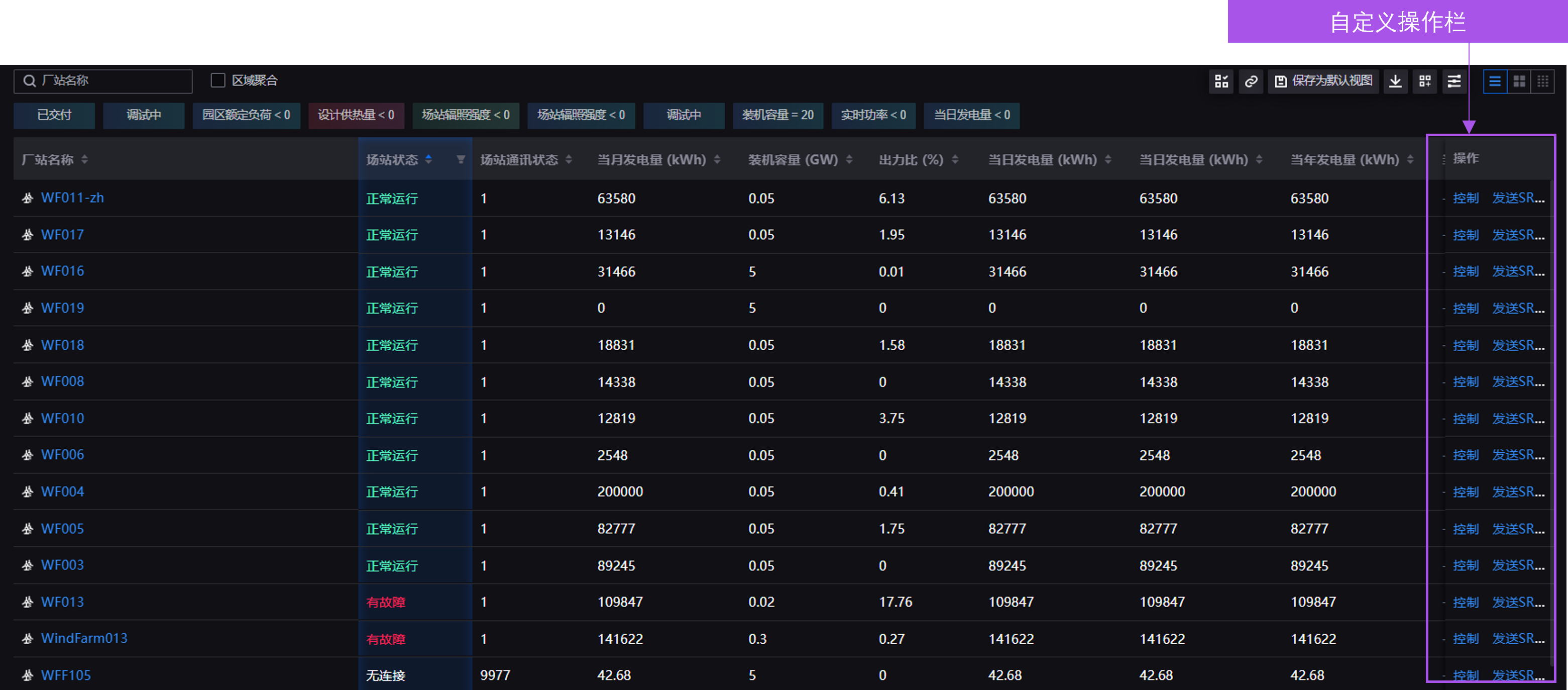
Task: Open the WF011-zh station link
Action: (72, 198)
